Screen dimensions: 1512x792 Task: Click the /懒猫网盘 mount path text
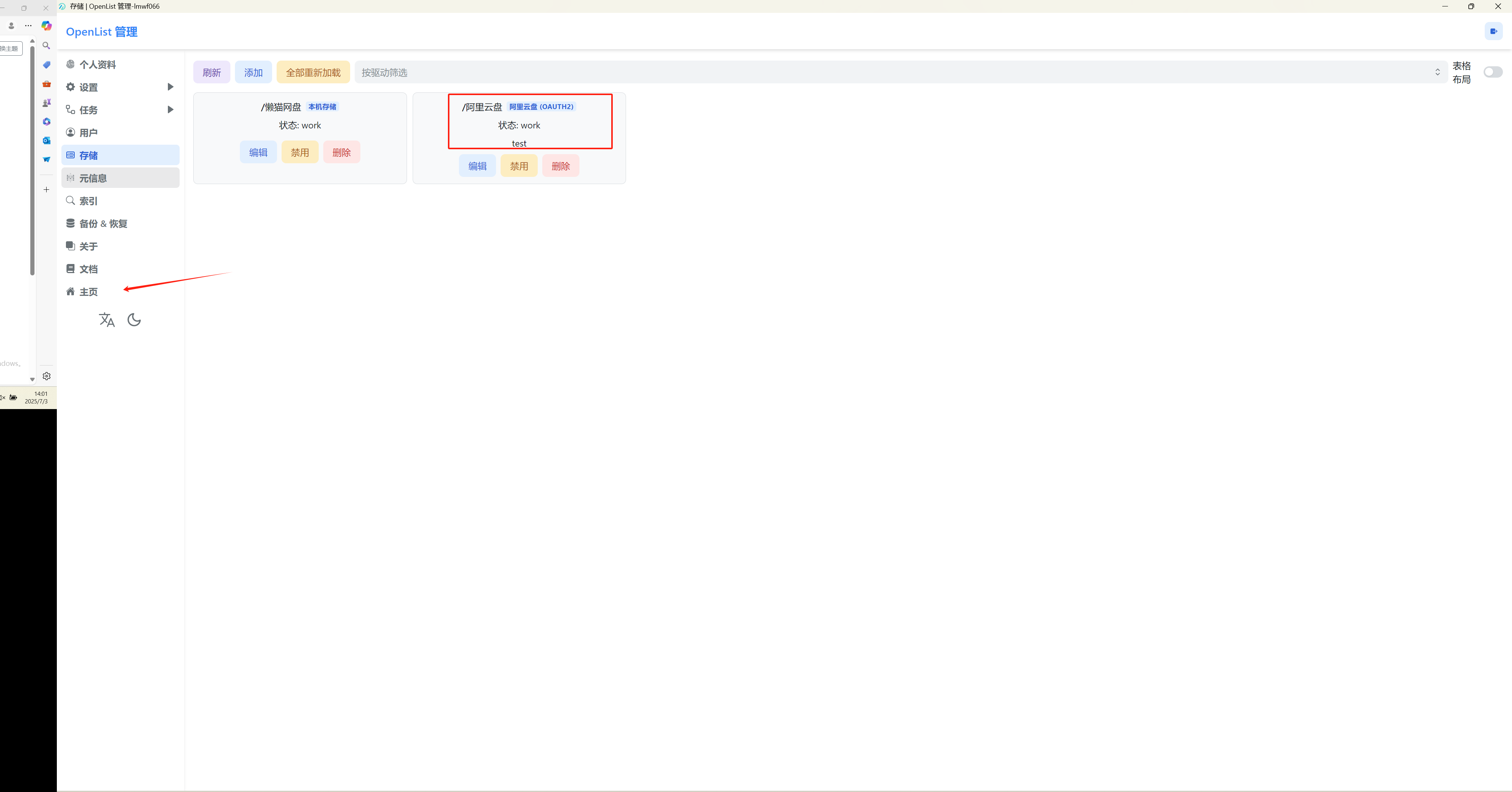281,107
